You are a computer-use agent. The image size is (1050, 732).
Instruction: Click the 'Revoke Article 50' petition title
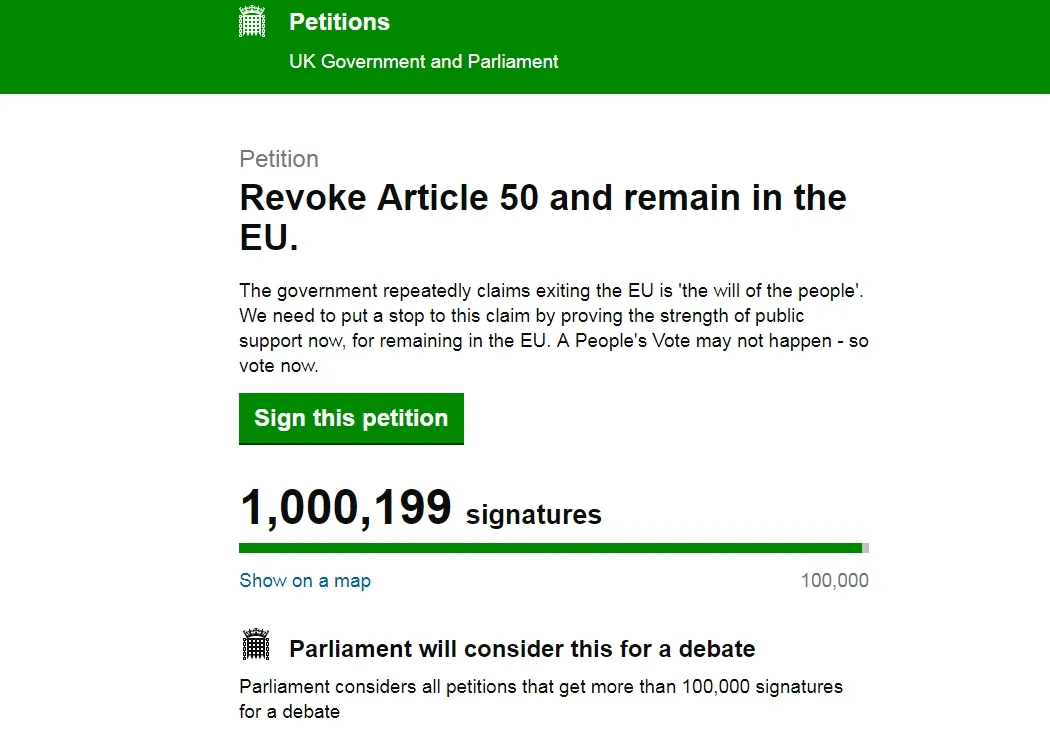coord(543,198)
